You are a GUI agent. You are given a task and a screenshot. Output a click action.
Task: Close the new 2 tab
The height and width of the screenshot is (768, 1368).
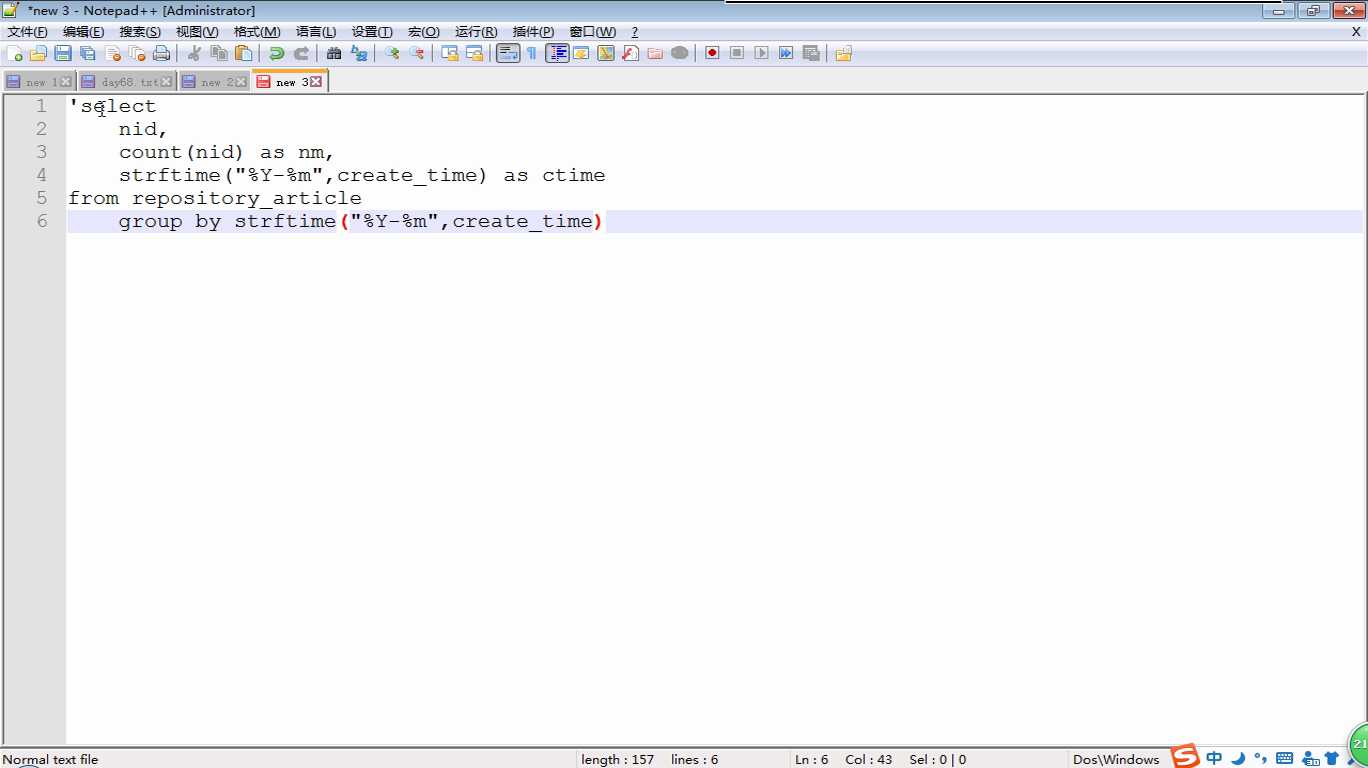pos(241,82)
